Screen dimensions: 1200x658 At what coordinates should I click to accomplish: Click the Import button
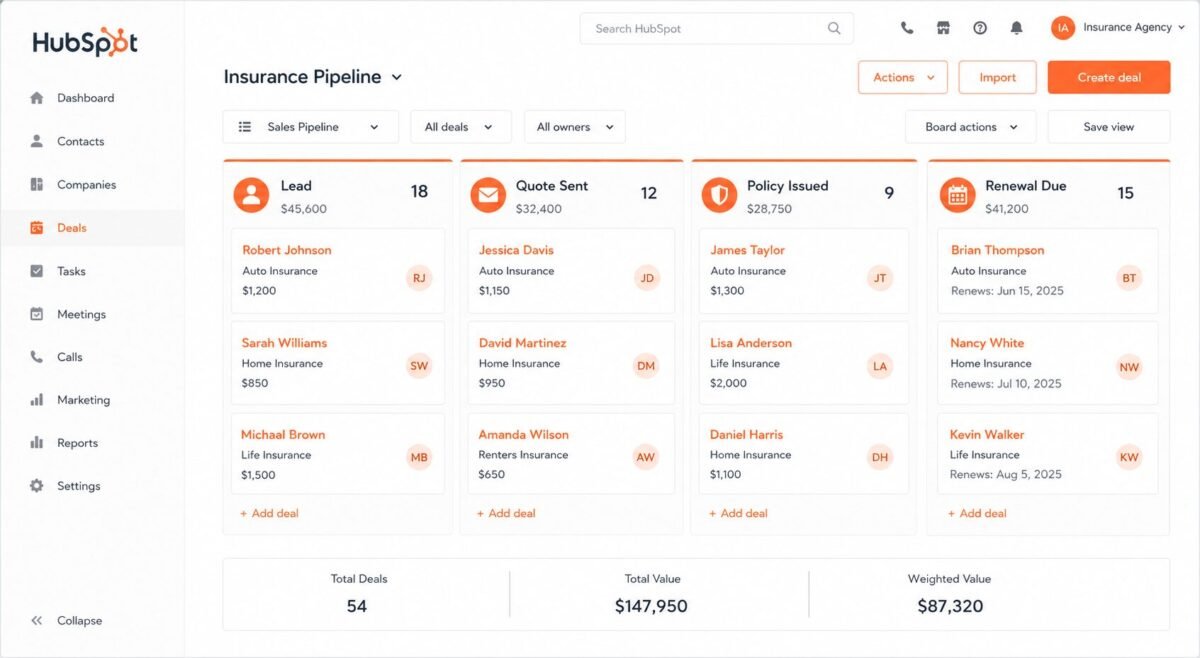pyautogui.click(x=997, y=77)
